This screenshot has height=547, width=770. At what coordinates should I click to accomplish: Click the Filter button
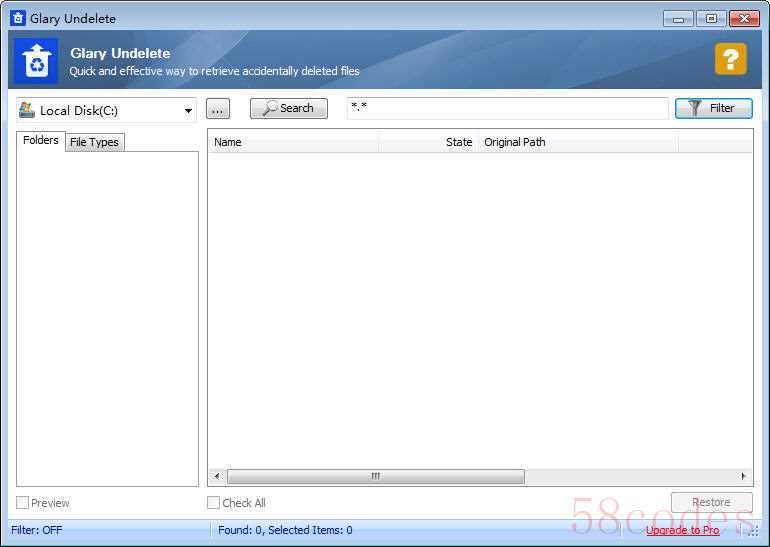[x=714, y=108]
